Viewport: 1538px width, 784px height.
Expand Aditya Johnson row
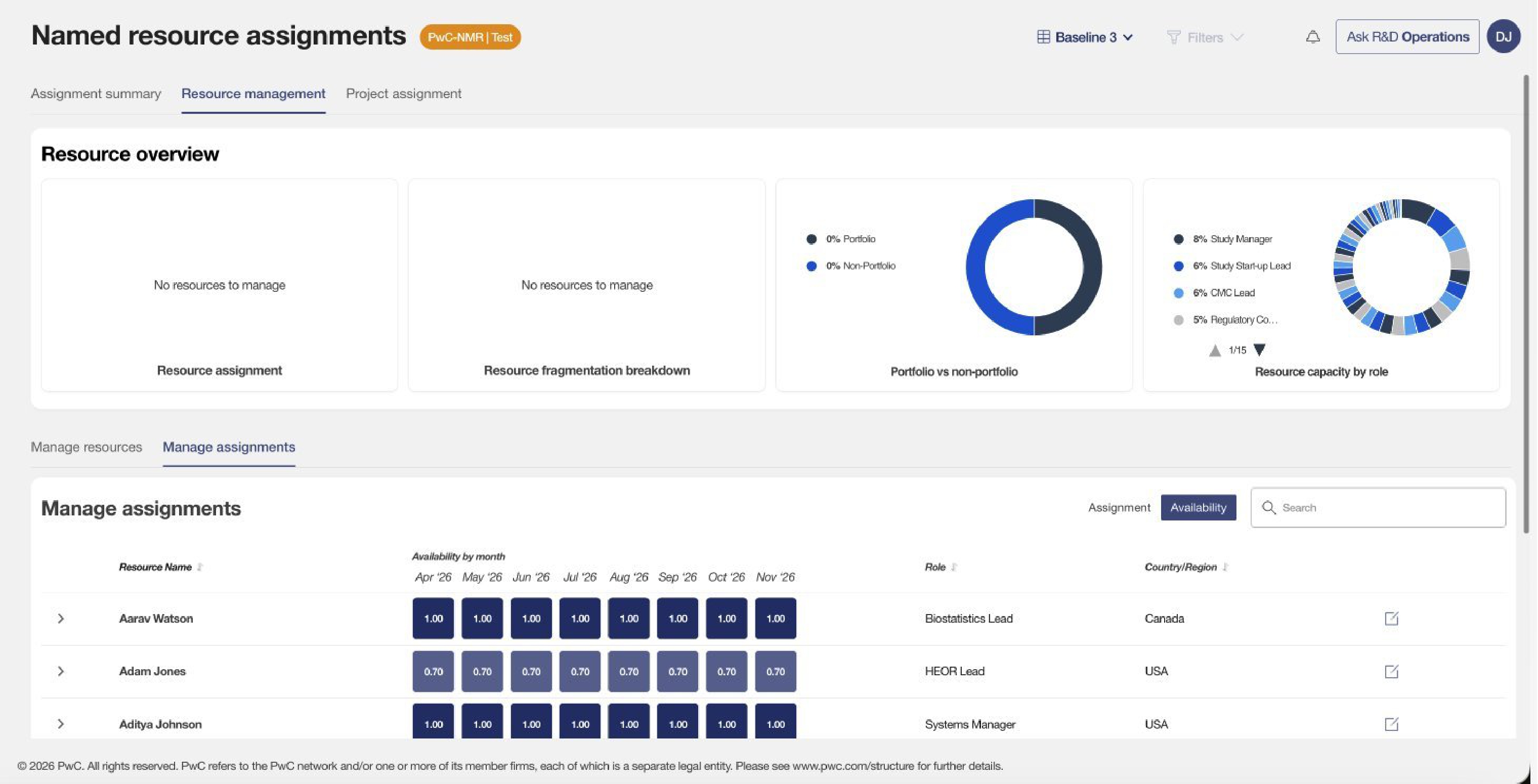(x=60, y=724)
